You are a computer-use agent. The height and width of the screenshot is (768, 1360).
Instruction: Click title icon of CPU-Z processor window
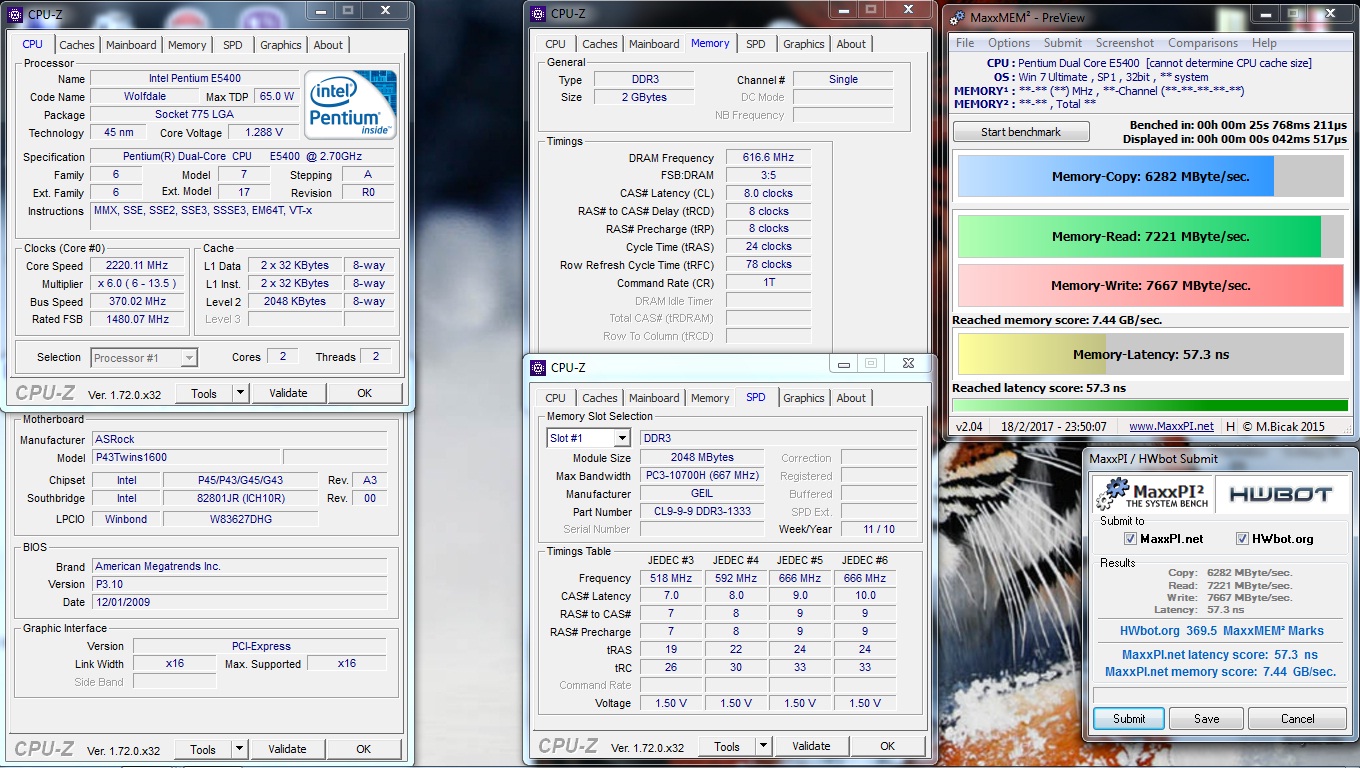click(14, 15)
